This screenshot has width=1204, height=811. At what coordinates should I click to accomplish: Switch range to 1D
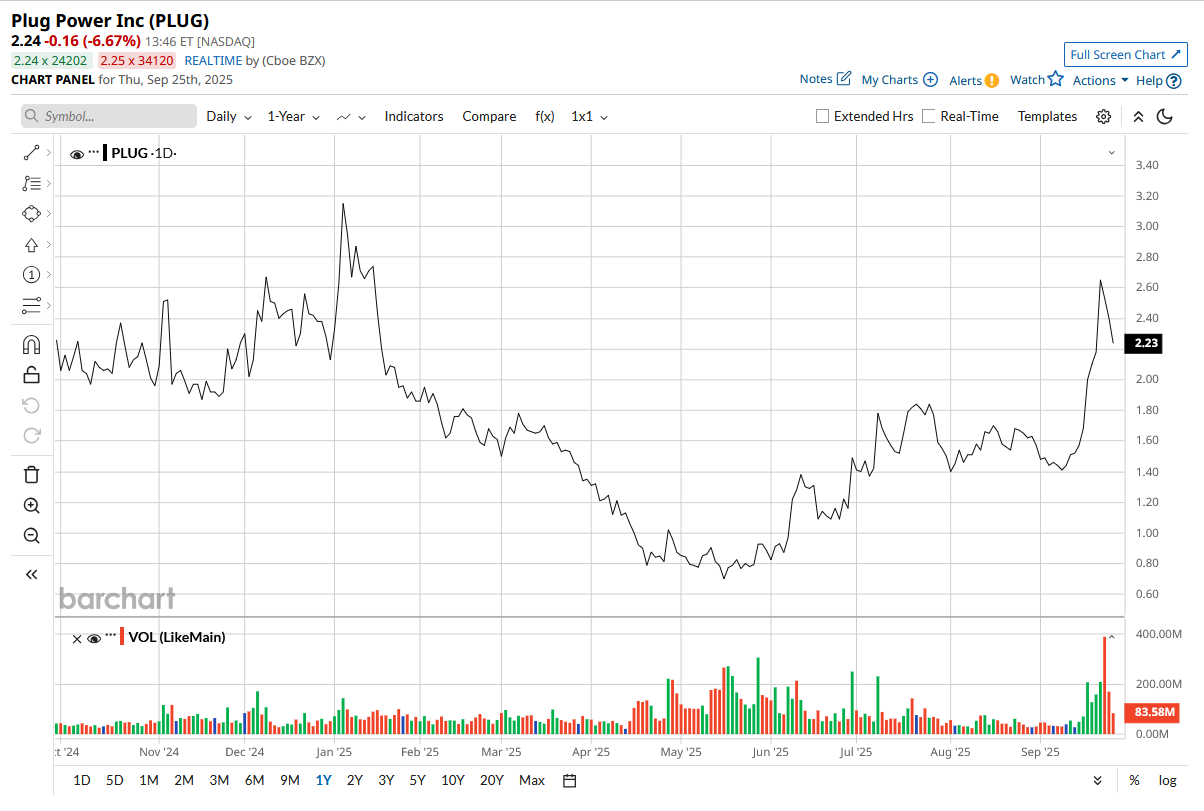pyautogui.click(x=82, y=780)
